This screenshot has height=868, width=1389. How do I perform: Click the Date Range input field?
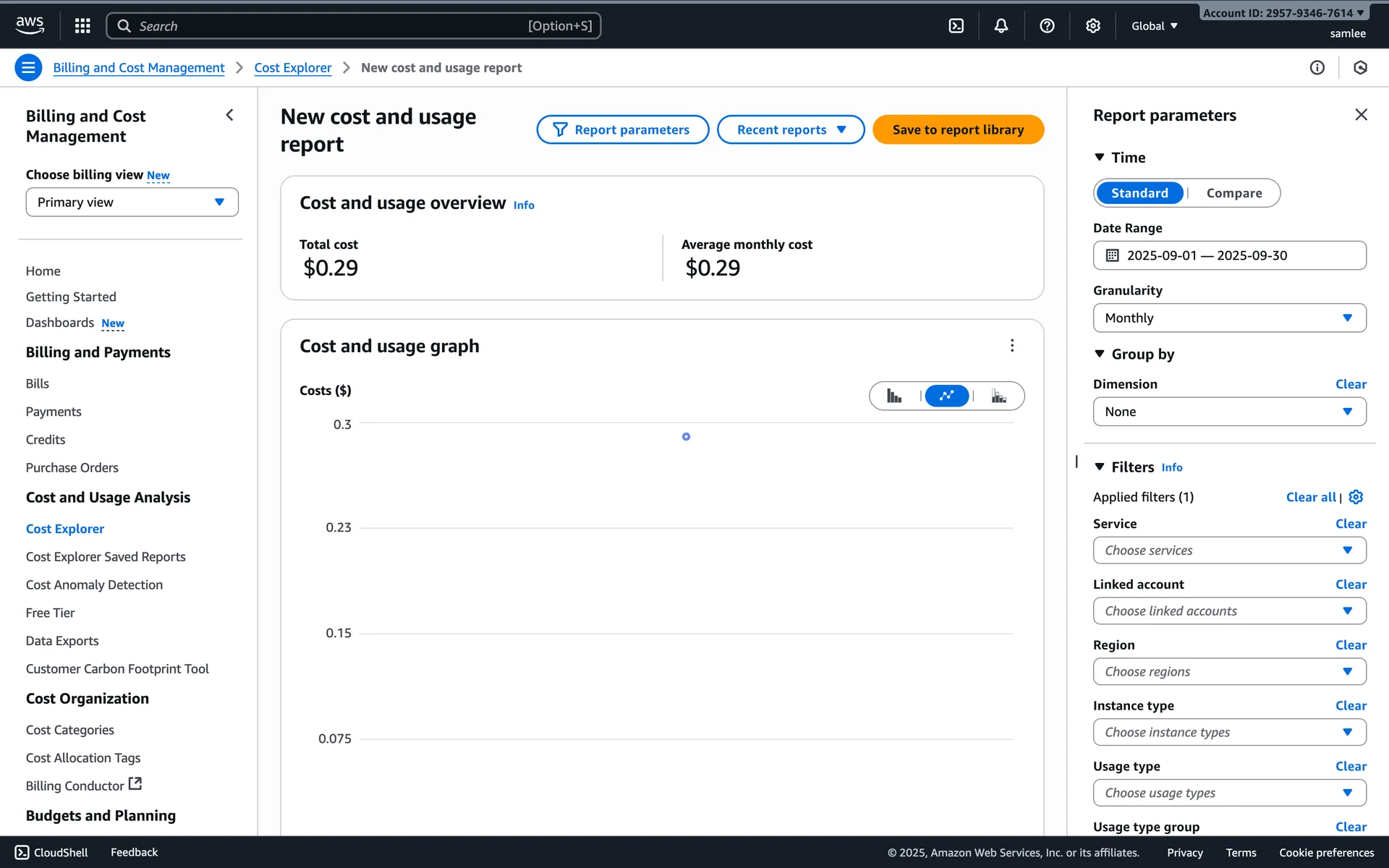pyautogui.click(x=1229, y=255)
